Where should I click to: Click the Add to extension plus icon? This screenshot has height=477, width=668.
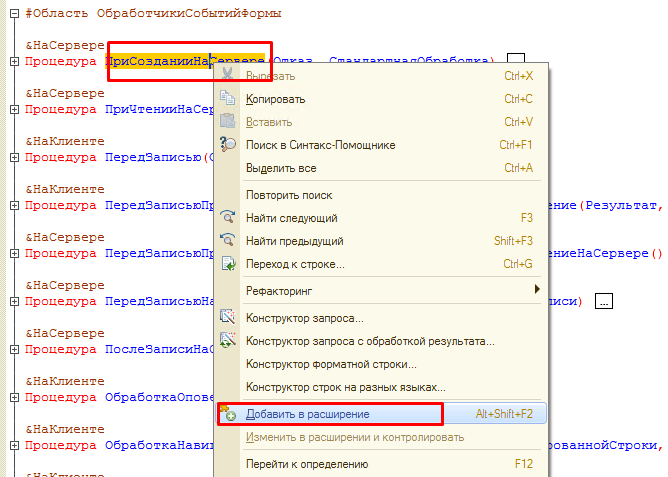tap(228, 414)
